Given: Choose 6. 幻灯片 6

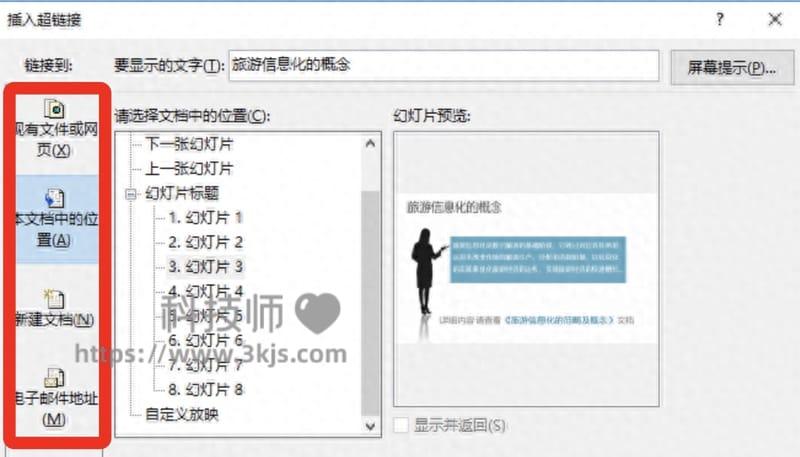Looking at the screenshot, I should pos(206,340).
